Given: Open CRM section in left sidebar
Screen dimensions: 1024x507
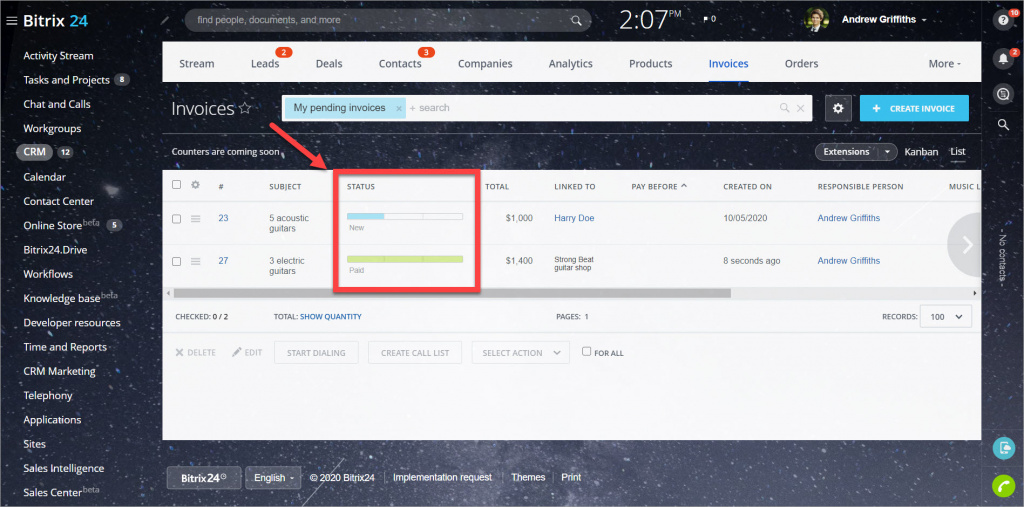Looking at the screenshot, I should (35, 152).
